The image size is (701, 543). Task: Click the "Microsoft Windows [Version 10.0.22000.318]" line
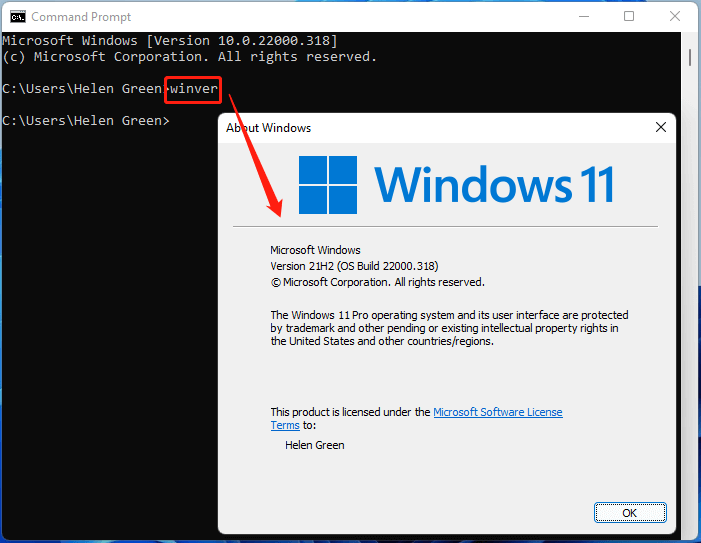[170, 41]
